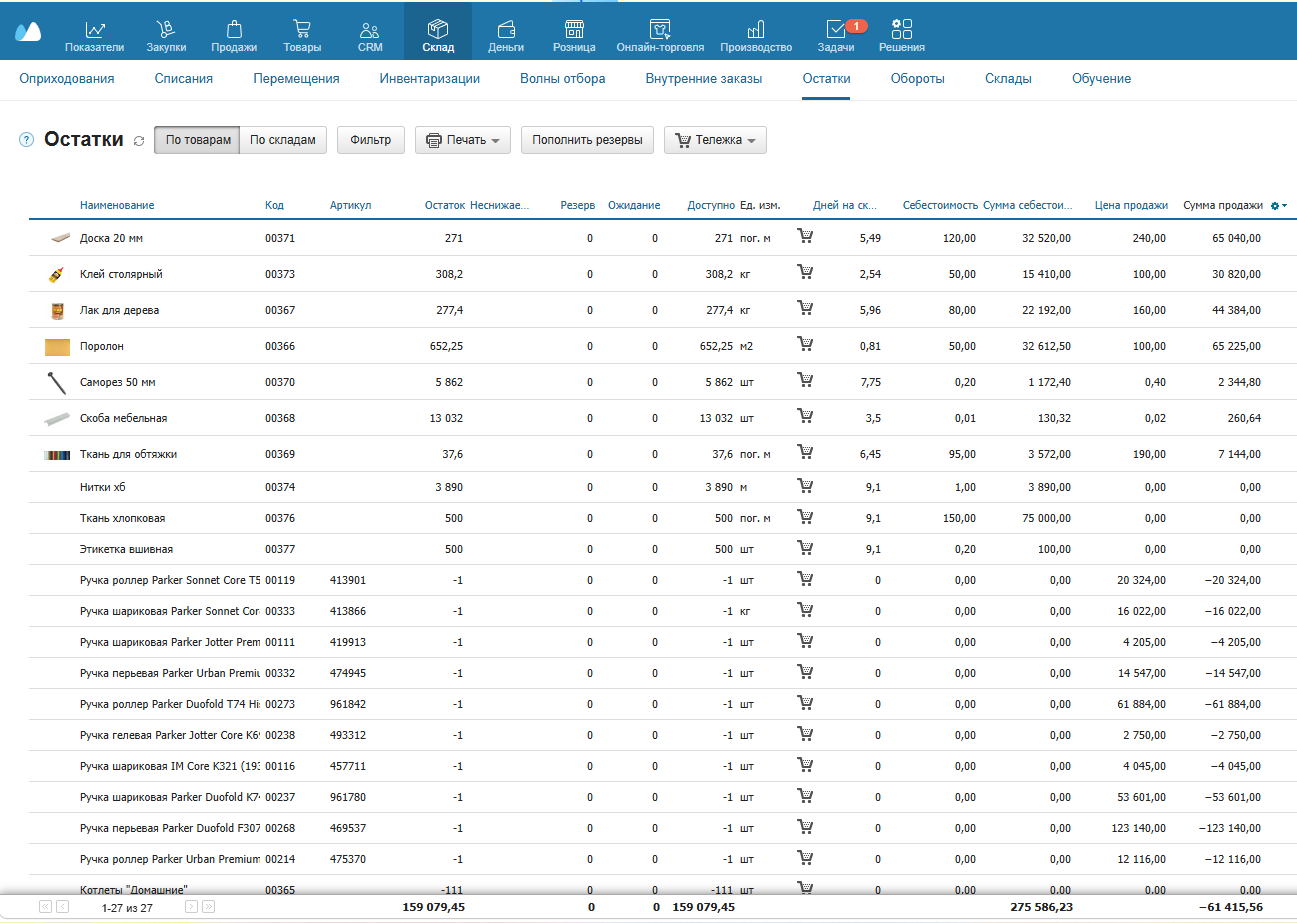
Task: Expand the Печать dropdown
Action: click(463, 140)
